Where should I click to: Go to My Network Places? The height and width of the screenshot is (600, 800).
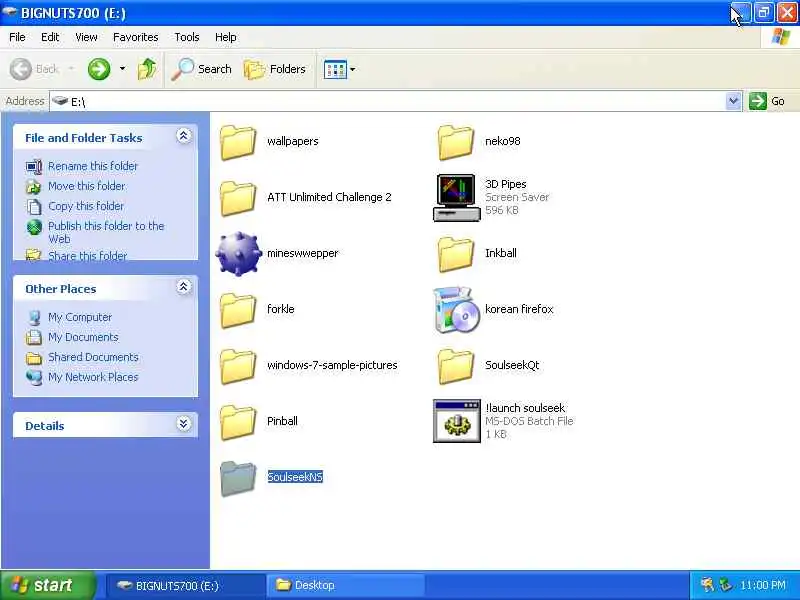click(x=93, y=377)
